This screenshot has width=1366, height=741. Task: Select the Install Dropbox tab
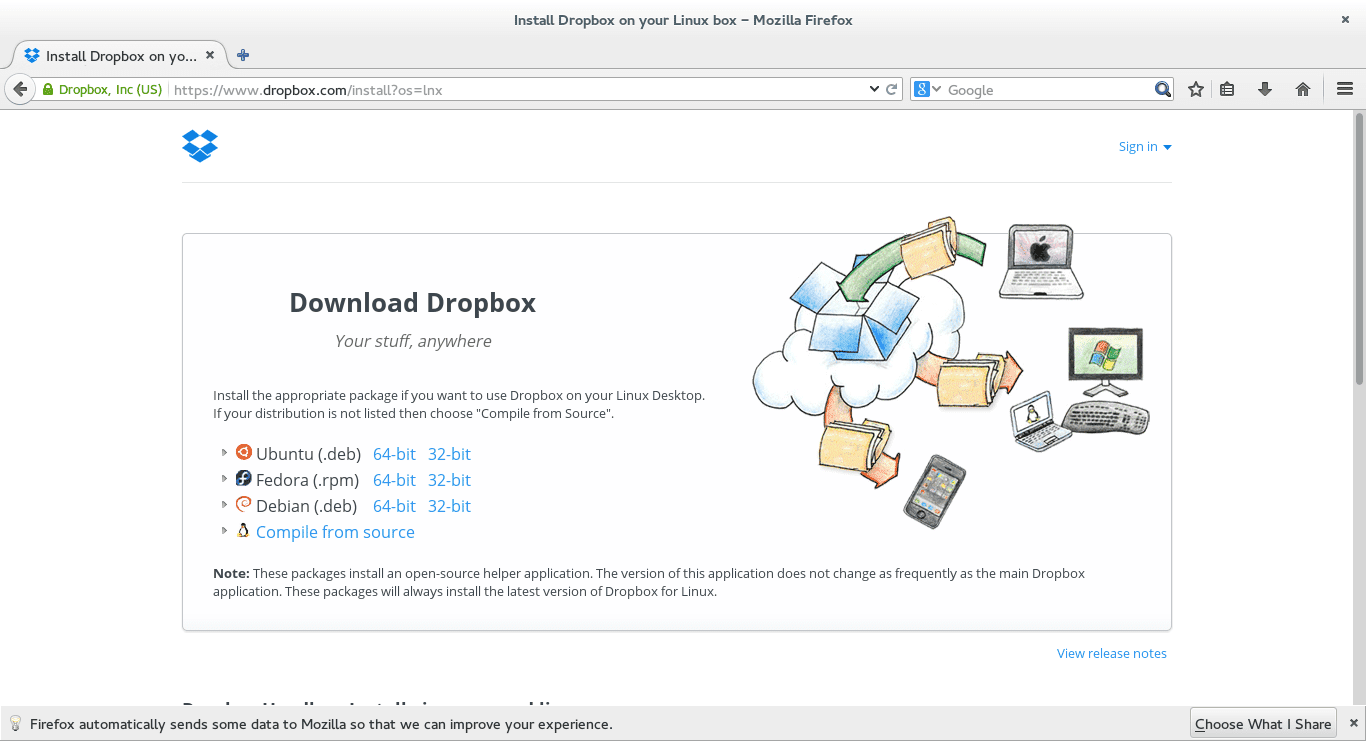(x=118, y=56)
